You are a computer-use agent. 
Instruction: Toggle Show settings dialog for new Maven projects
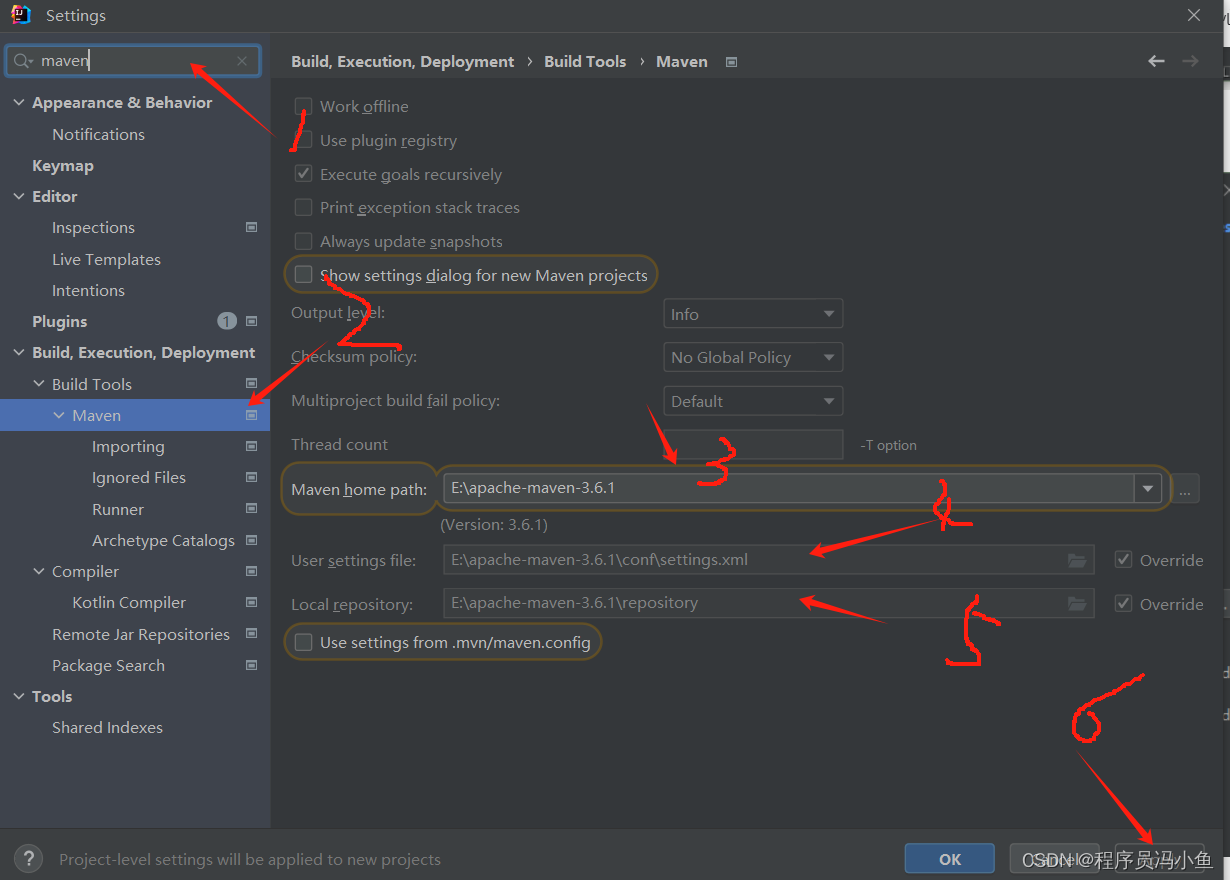[x=304, y=275]
